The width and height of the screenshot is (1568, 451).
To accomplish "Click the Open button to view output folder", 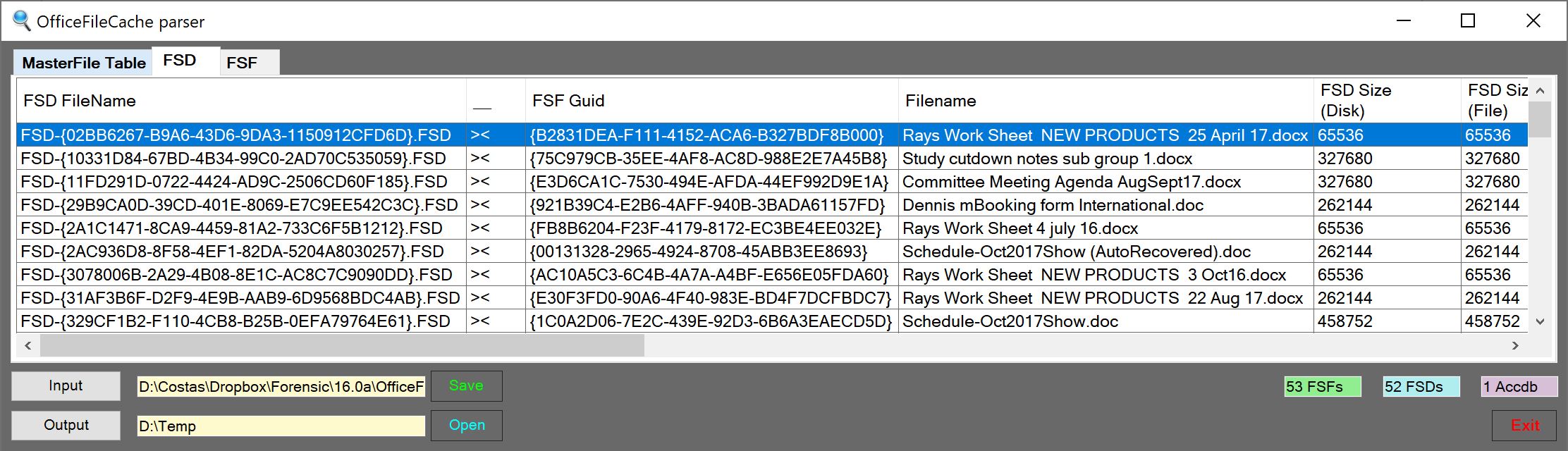I will pos(465,425).
